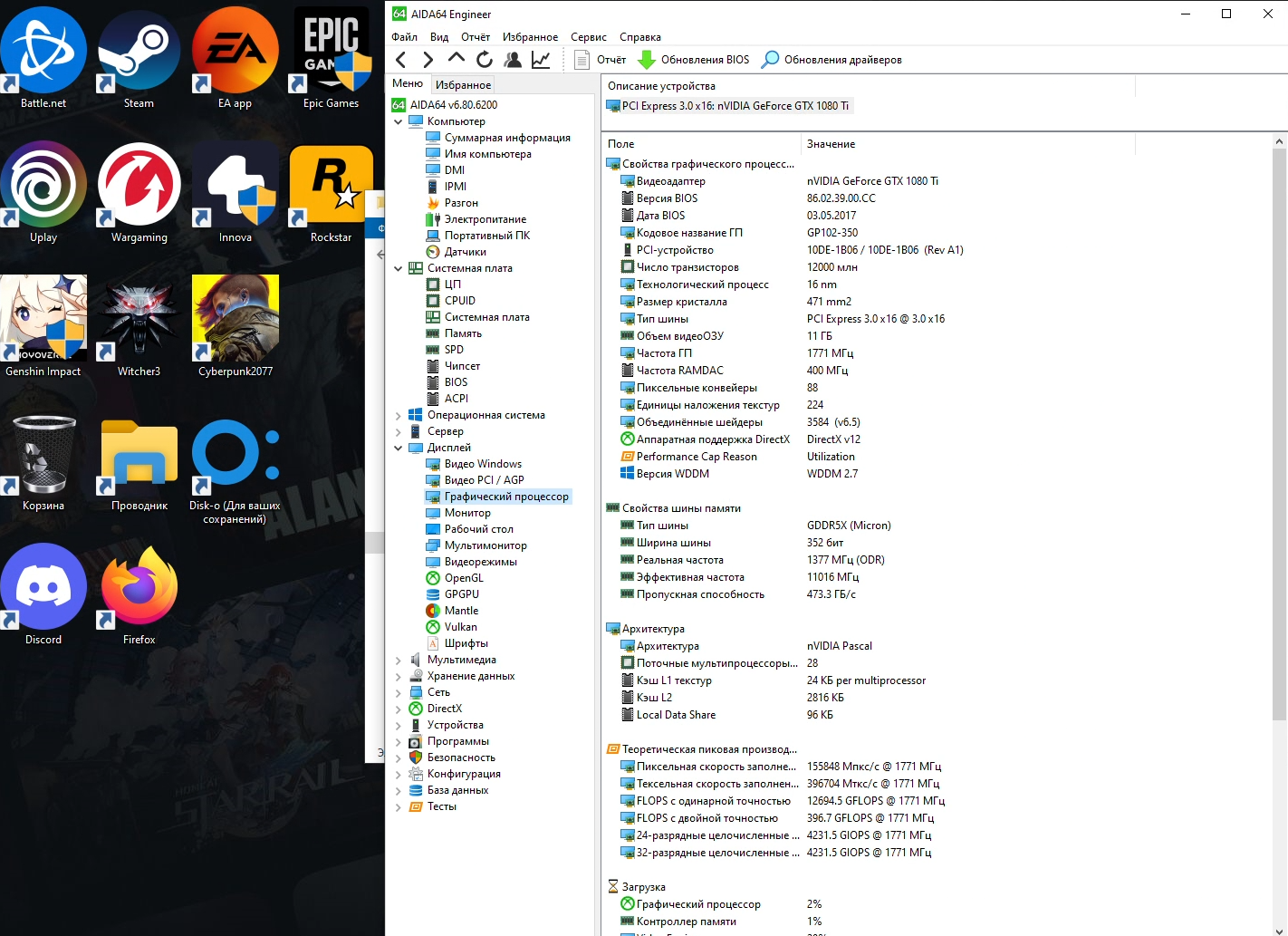Open the Вид menu
1288x936 pixels.
(439, 37)
